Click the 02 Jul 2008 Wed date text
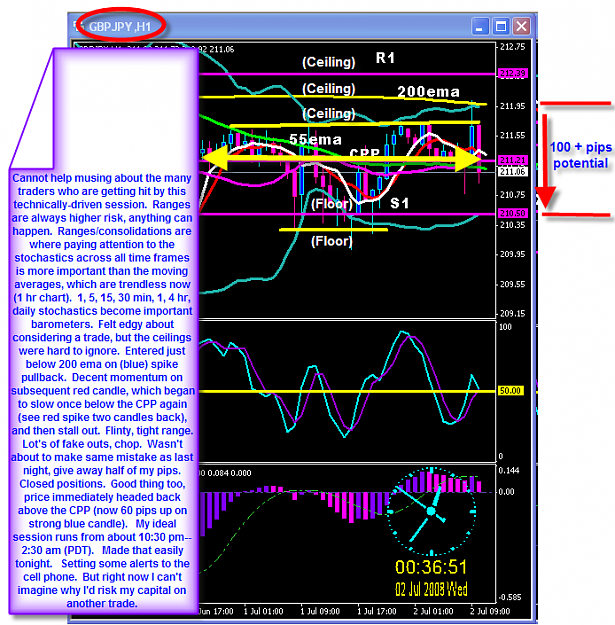Screen dimensions: 615x625 (x=431, y=589)
